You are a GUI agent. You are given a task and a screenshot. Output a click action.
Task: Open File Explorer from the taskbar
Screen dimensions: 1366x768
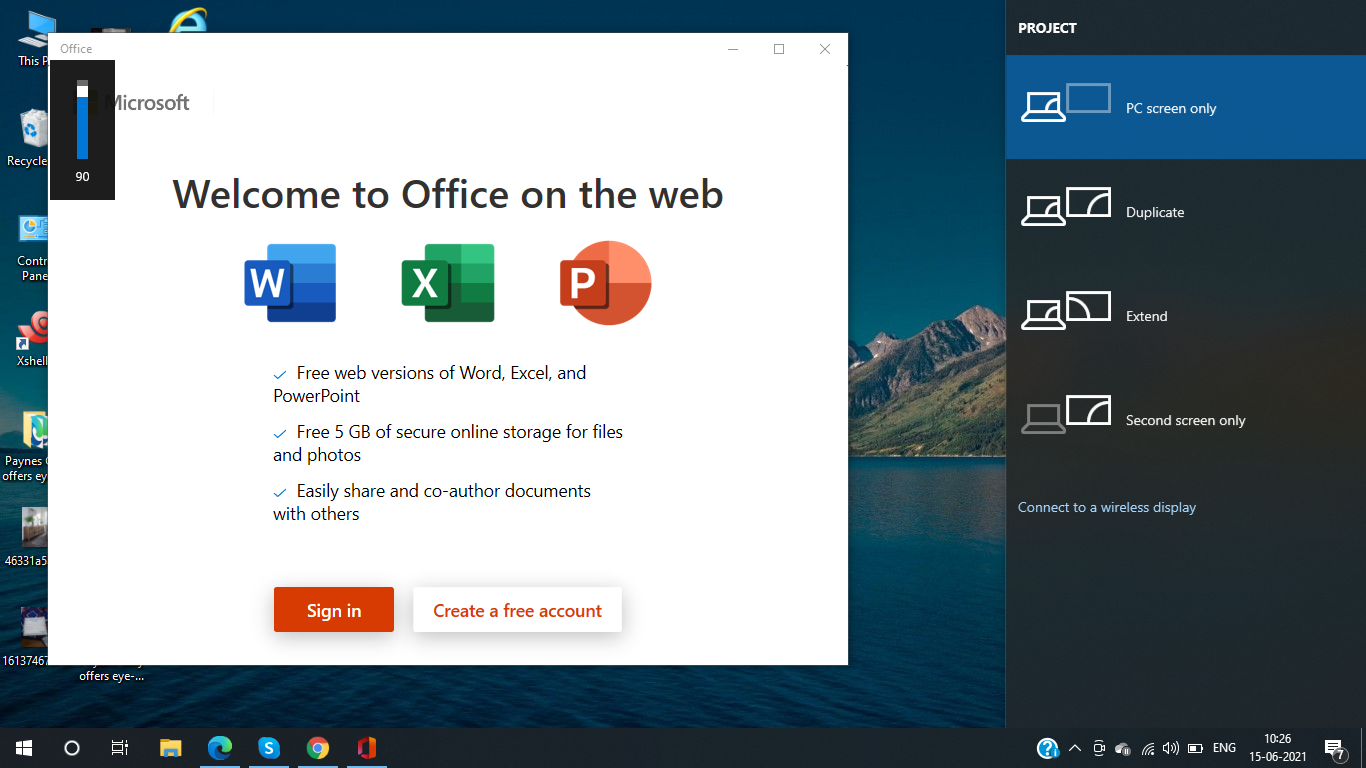pyautogui.click(x=171, y=747)
